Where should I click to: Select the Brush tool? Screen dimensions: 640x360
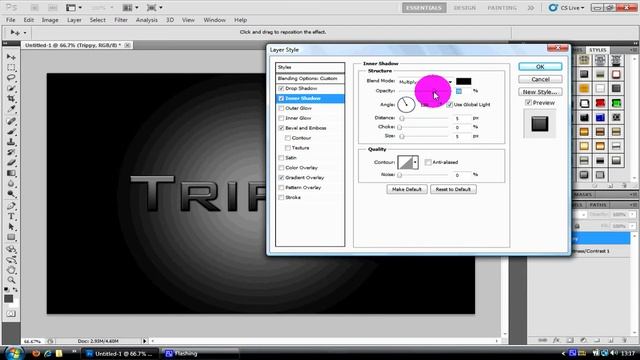click(x=11, y=131)
